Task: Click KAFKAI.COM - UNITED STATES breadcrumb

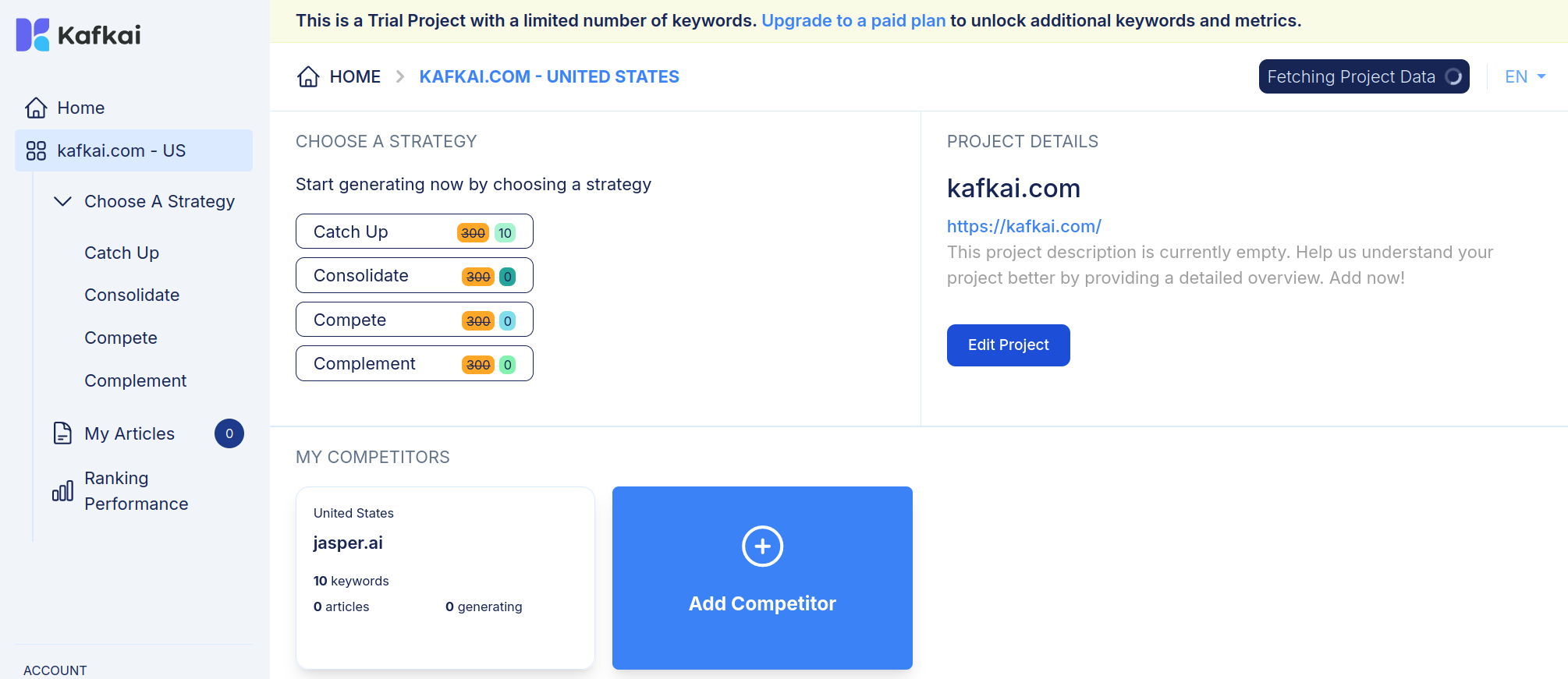Action: click(549, 76)
